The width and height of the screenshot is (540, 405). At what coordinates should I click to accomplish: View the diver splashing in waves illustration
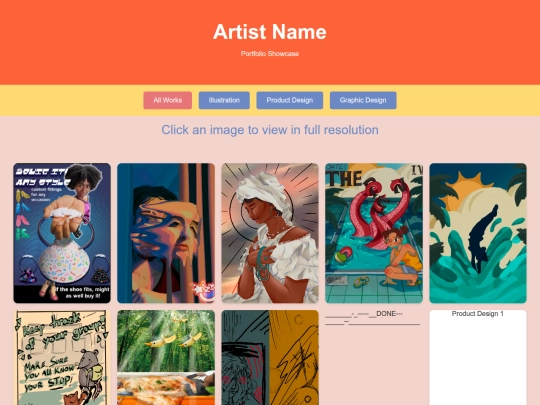pyautogui.click(x=478, y=233)
